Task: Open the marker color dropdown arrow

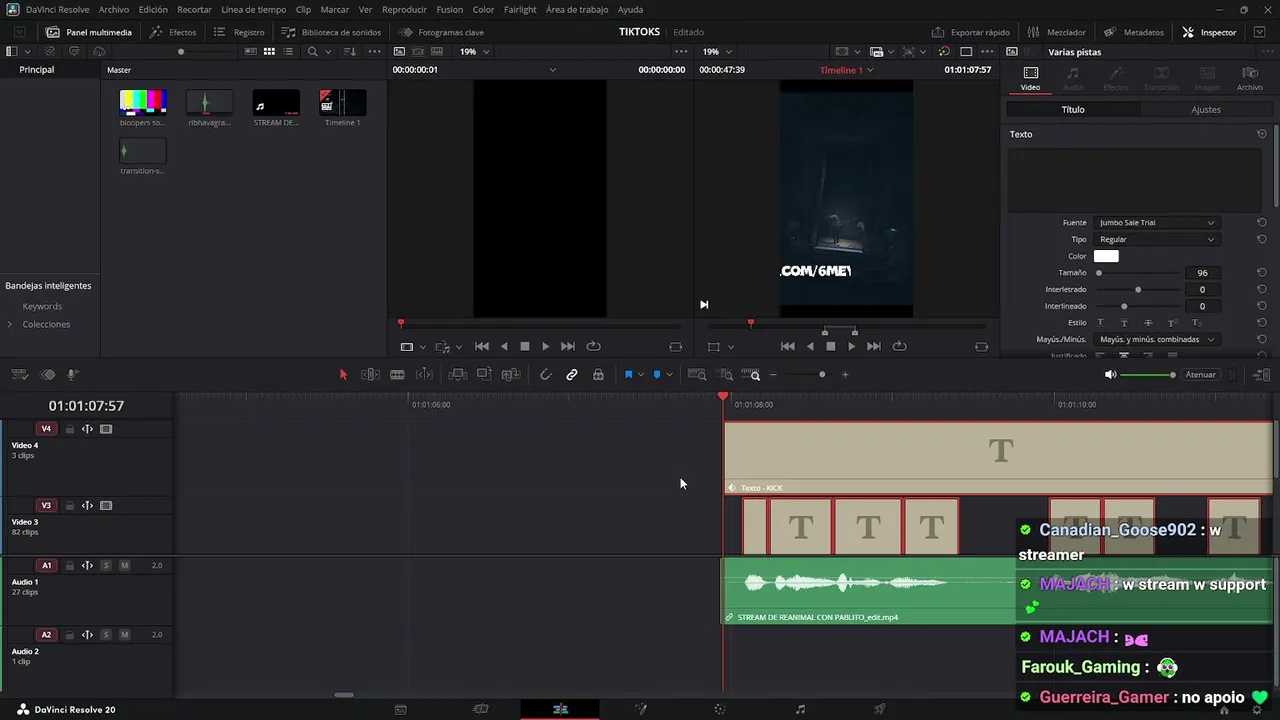Action: pyautogui.click(x=669, y=374)
